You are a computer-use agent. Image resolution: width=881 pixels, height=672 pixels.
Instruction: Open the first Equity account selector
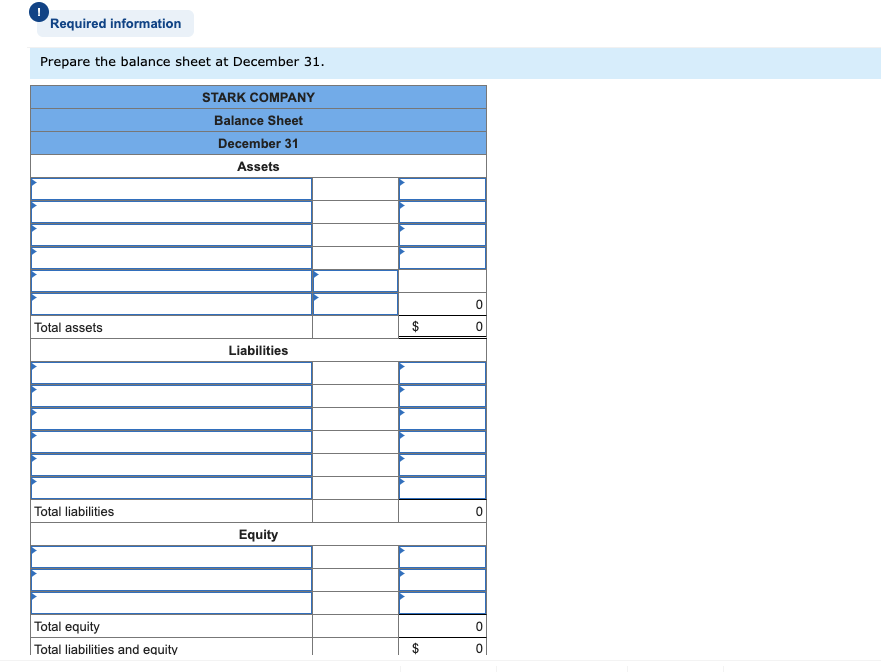tap(170, 556)
